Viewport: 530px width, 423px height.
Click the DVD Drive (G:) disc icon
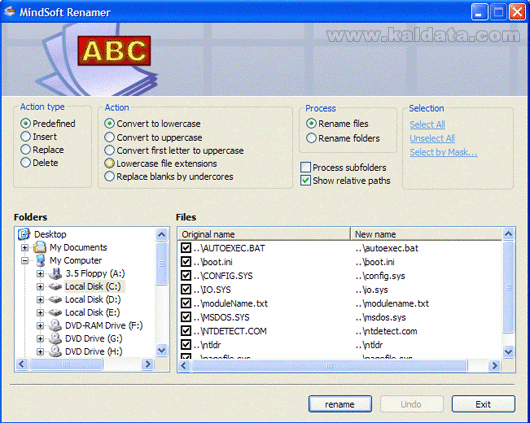[55, 338]
